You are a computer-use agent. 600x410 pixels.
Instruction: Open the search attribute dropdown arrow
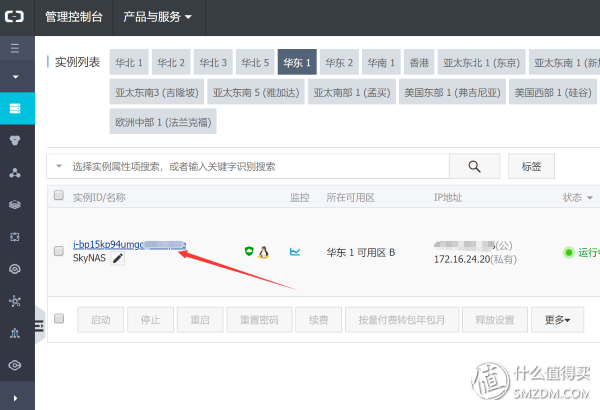[x=59, y=166]
